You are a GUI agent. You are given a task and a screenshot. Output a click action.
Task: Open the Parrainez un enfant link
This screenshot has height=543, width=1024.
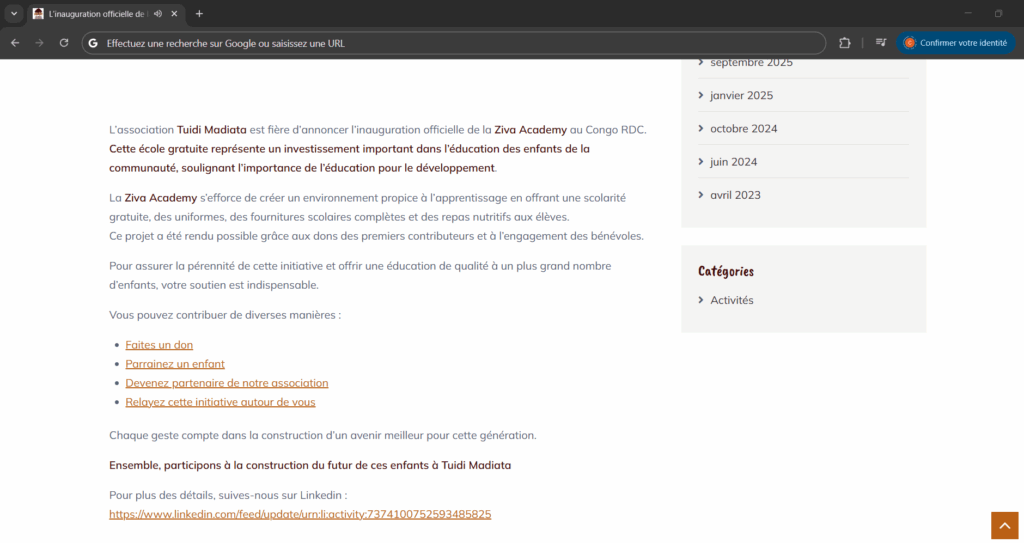tap(175, 364)
